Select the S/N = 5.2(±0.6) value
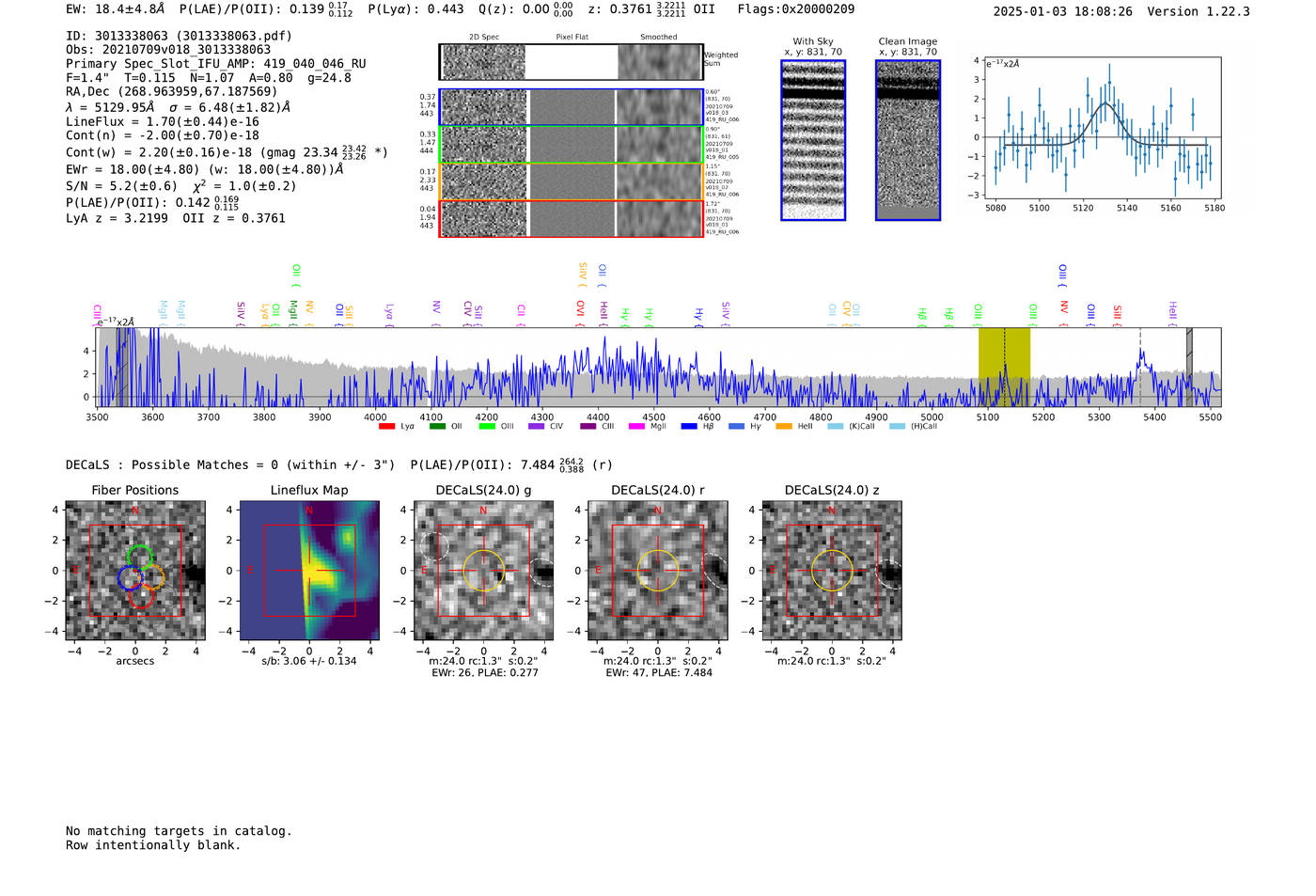The height and width of the screenshot is (896, 1316). (x=121, y=186)
